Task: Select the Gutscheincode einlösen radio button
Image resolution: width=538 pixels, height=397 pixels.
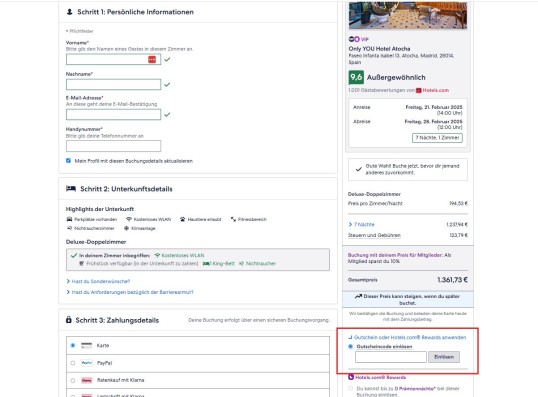Action: point(350,347)
